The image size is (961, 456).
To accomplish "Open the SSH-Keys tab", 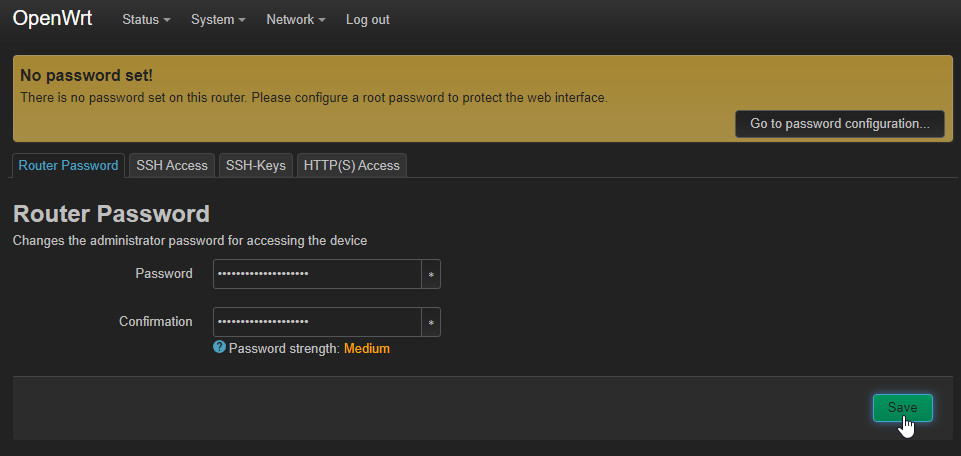I will pyautogui.click(x=256, y=166).
